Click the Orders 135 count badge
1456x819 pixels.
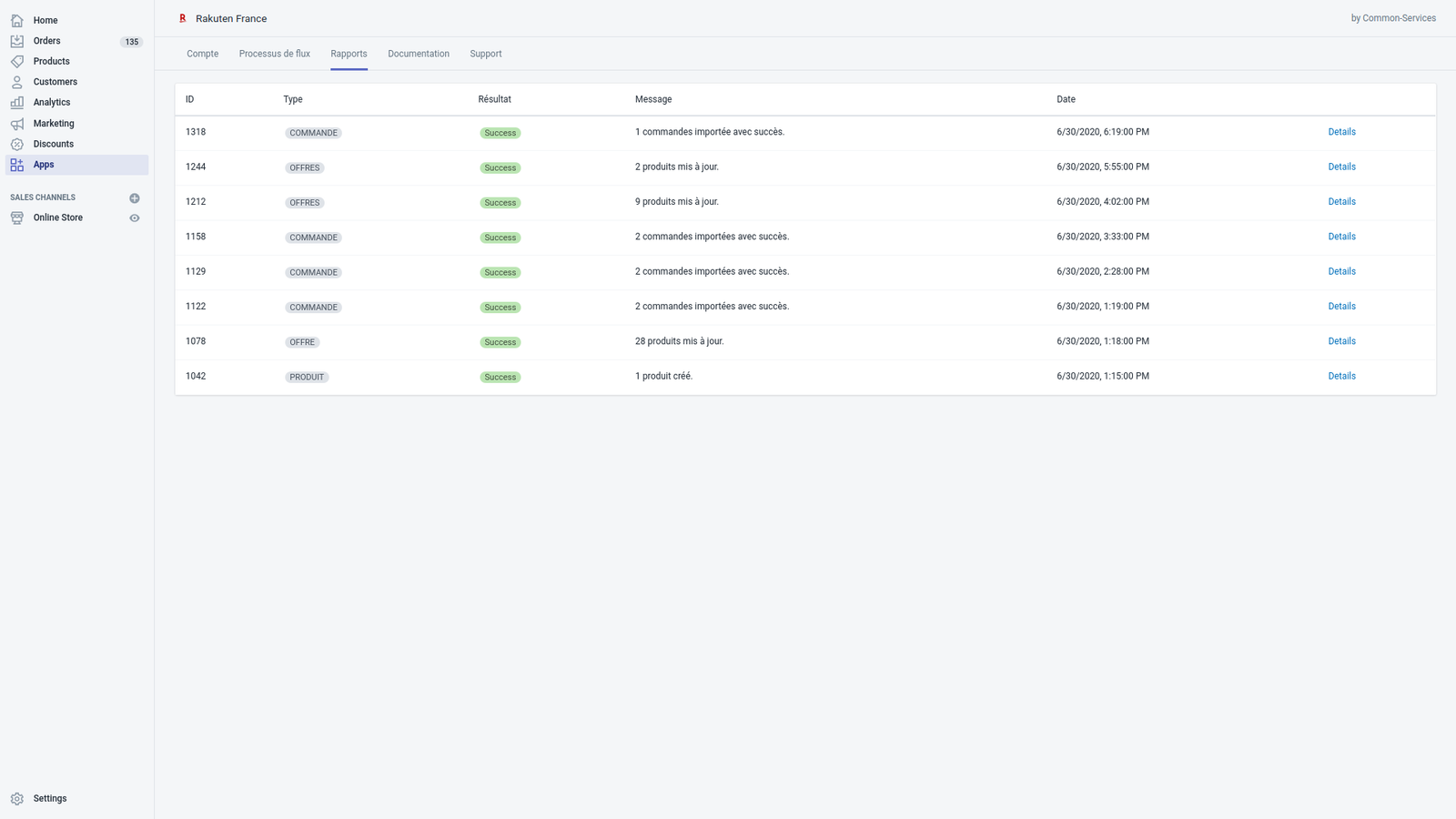click(x=132, y=42)
